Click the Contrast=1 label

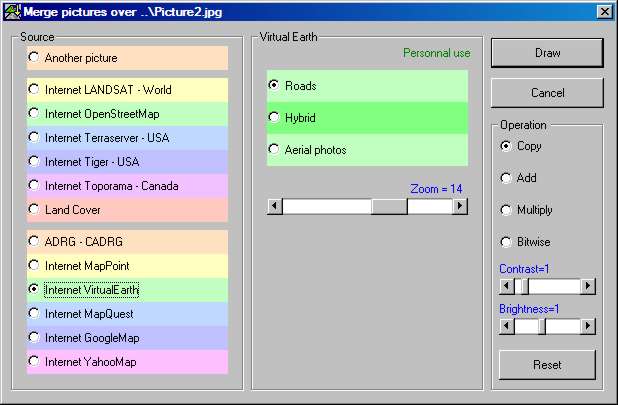point(524,269)
